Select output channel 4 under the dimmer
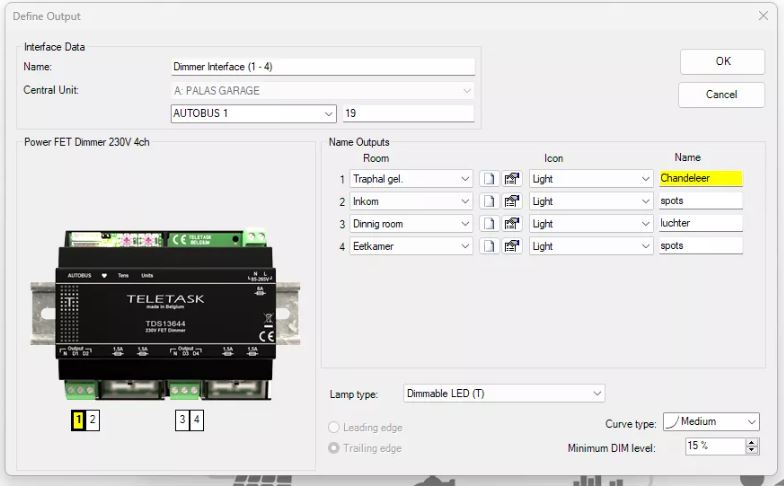Image resolution: width=784 pixels, height=487 pixels. pyautogui.click(x=197, y=421)
